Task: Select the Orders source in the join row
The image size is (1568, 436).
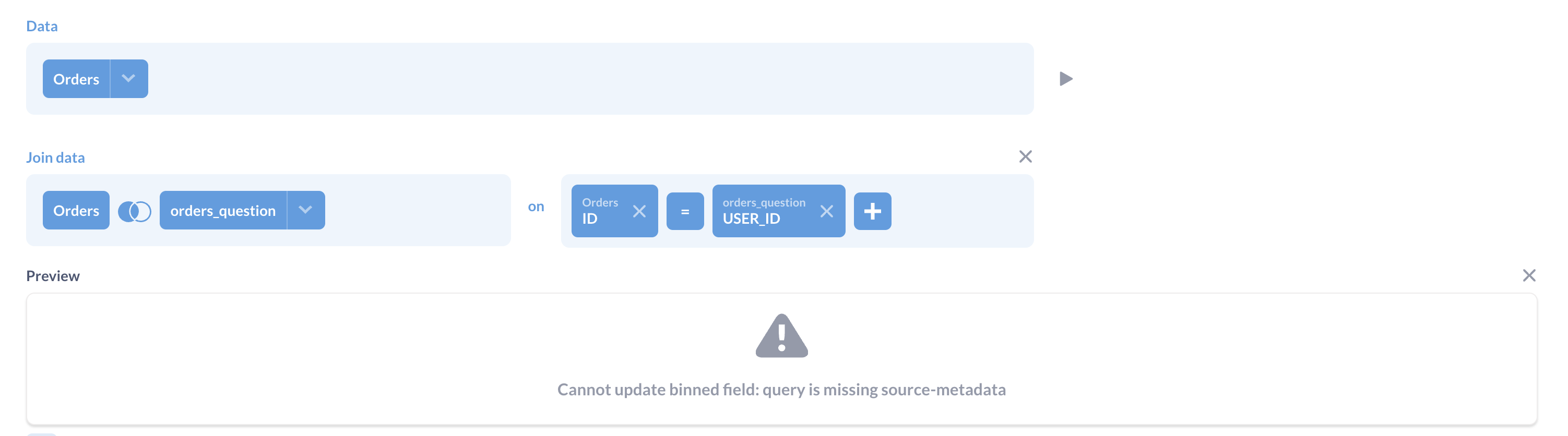Action: tap(76, 210)
